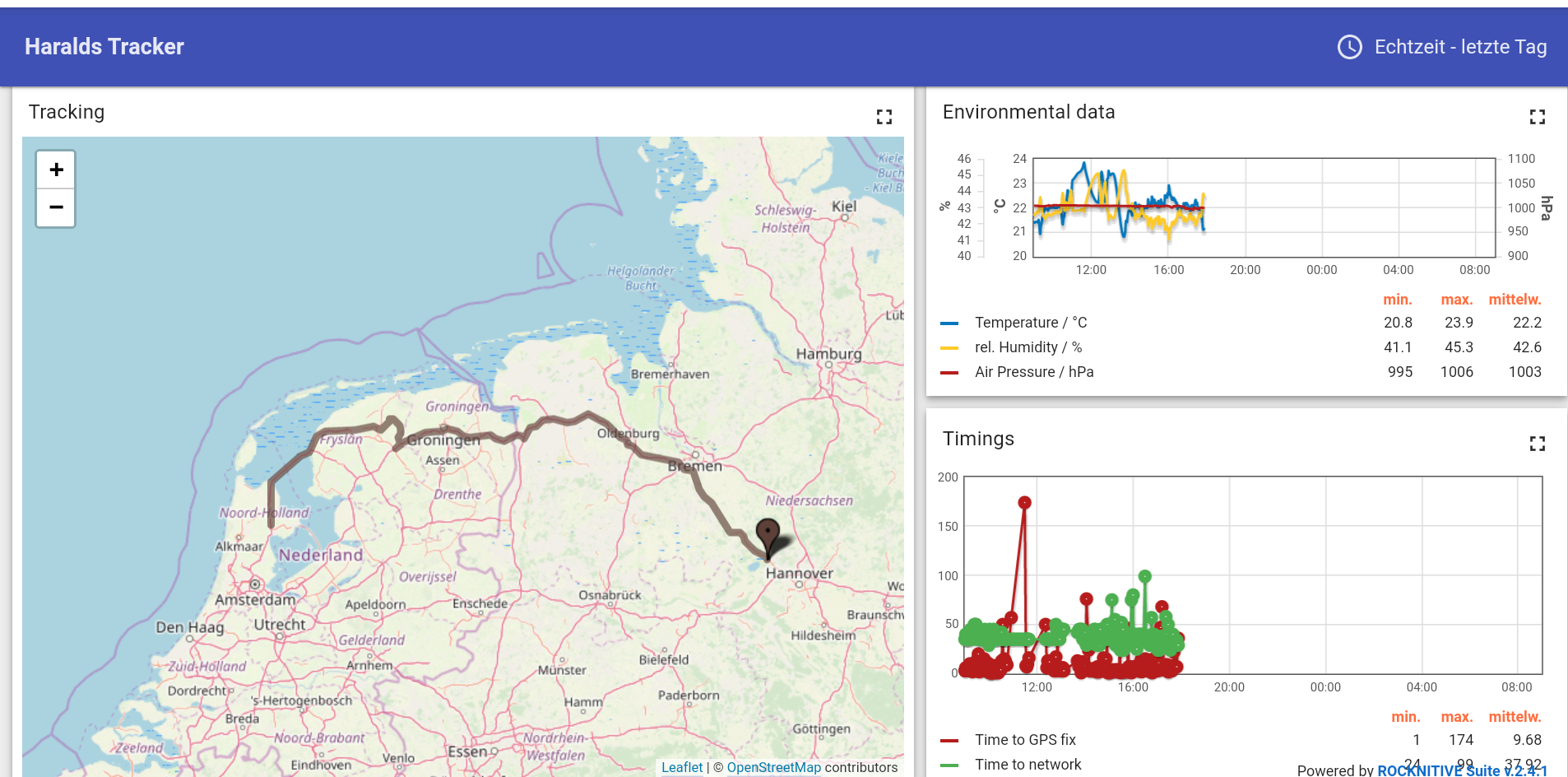Click the yellow Humidity legend swatch
This screenshot has width=1568, height=777.
[949, 348]
